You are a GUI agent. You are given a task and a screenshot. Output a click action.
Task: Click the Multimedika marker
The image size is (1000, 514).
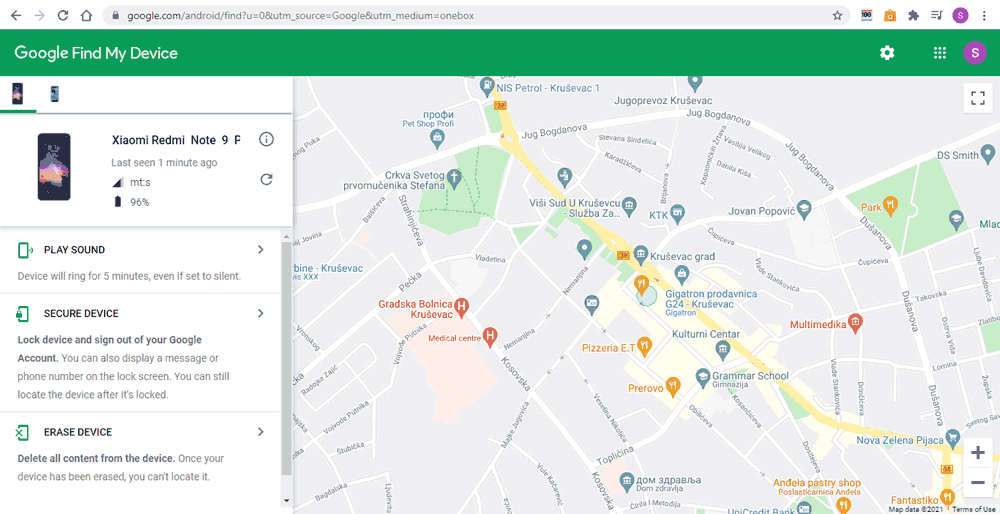point(855,322)
